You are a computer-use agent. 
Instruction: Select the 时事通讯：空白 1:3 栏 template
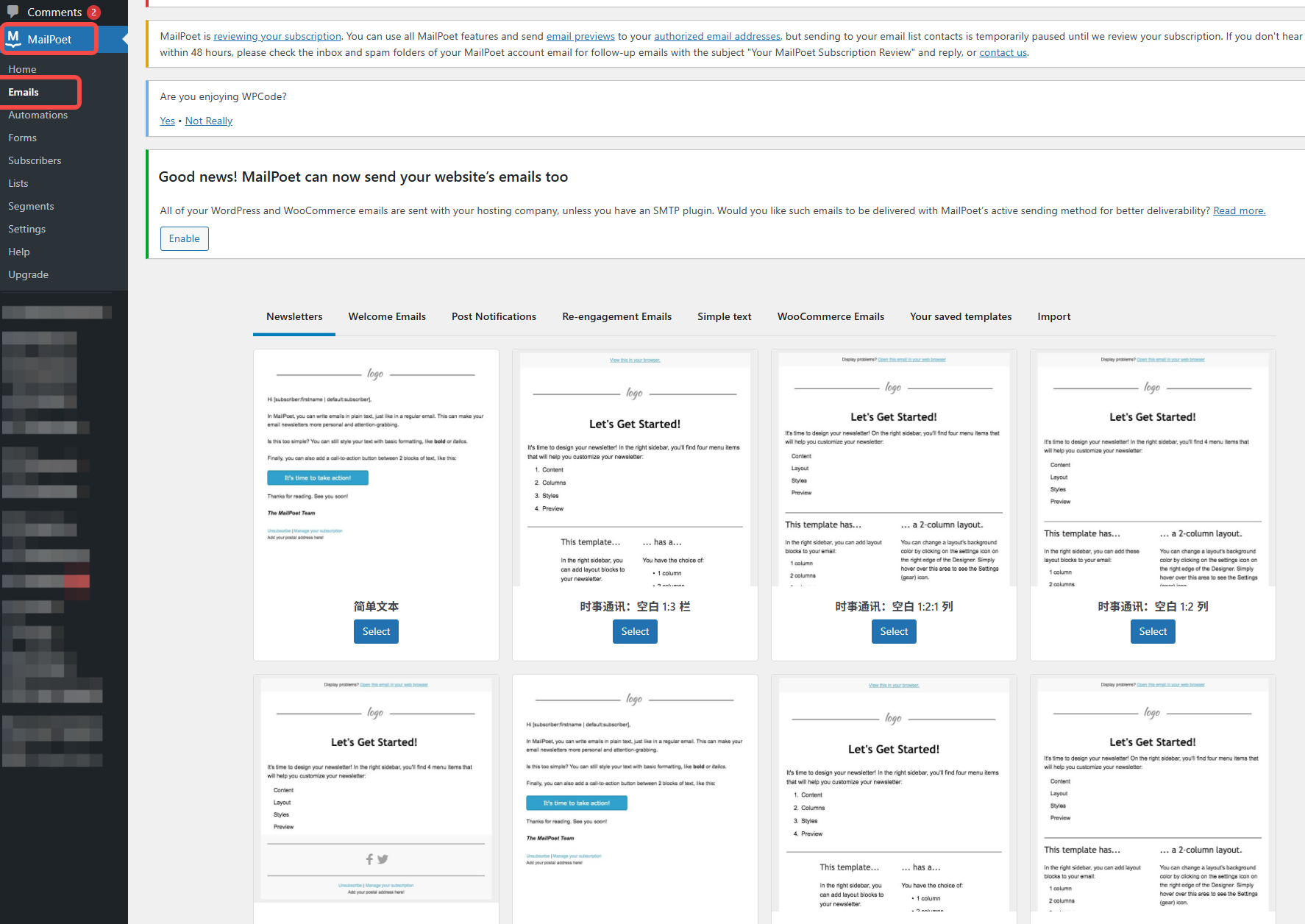point(635,631)
